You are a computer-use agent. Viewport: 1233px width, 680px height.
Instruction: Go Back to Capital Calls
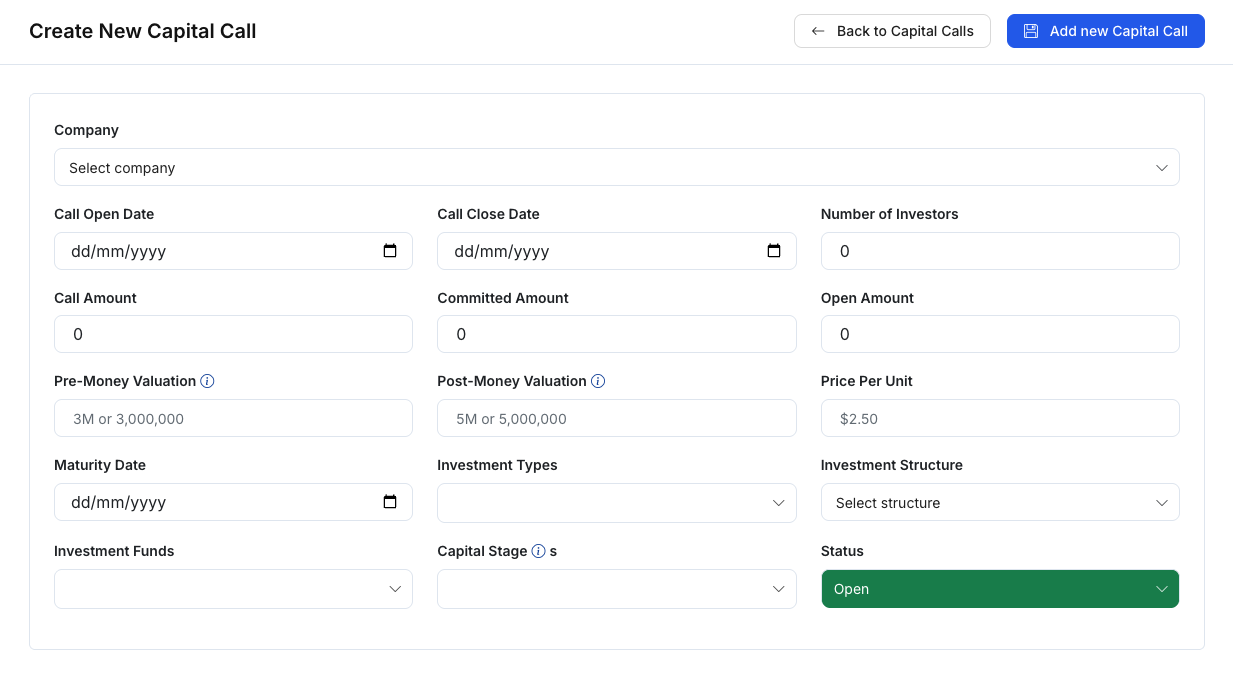[891, 31]
